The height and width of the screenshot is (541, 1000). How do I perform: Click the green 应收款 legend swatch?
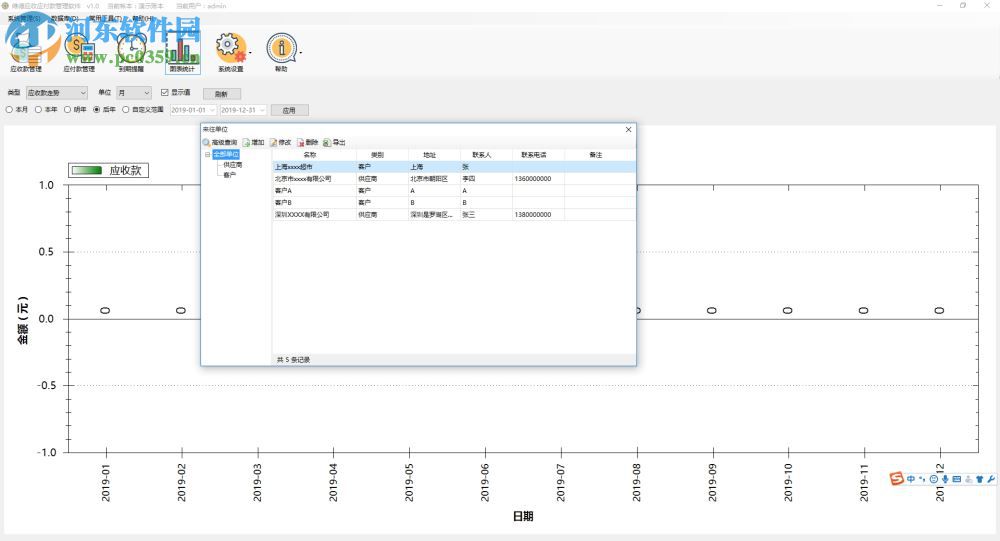(86, 171)
